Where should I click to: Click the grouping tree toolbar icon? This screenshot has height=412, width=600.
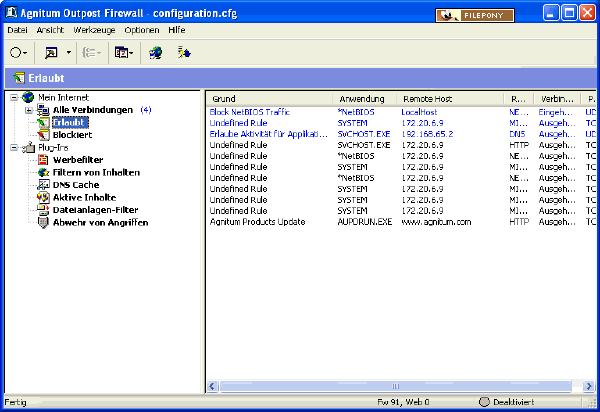[91, 53]
